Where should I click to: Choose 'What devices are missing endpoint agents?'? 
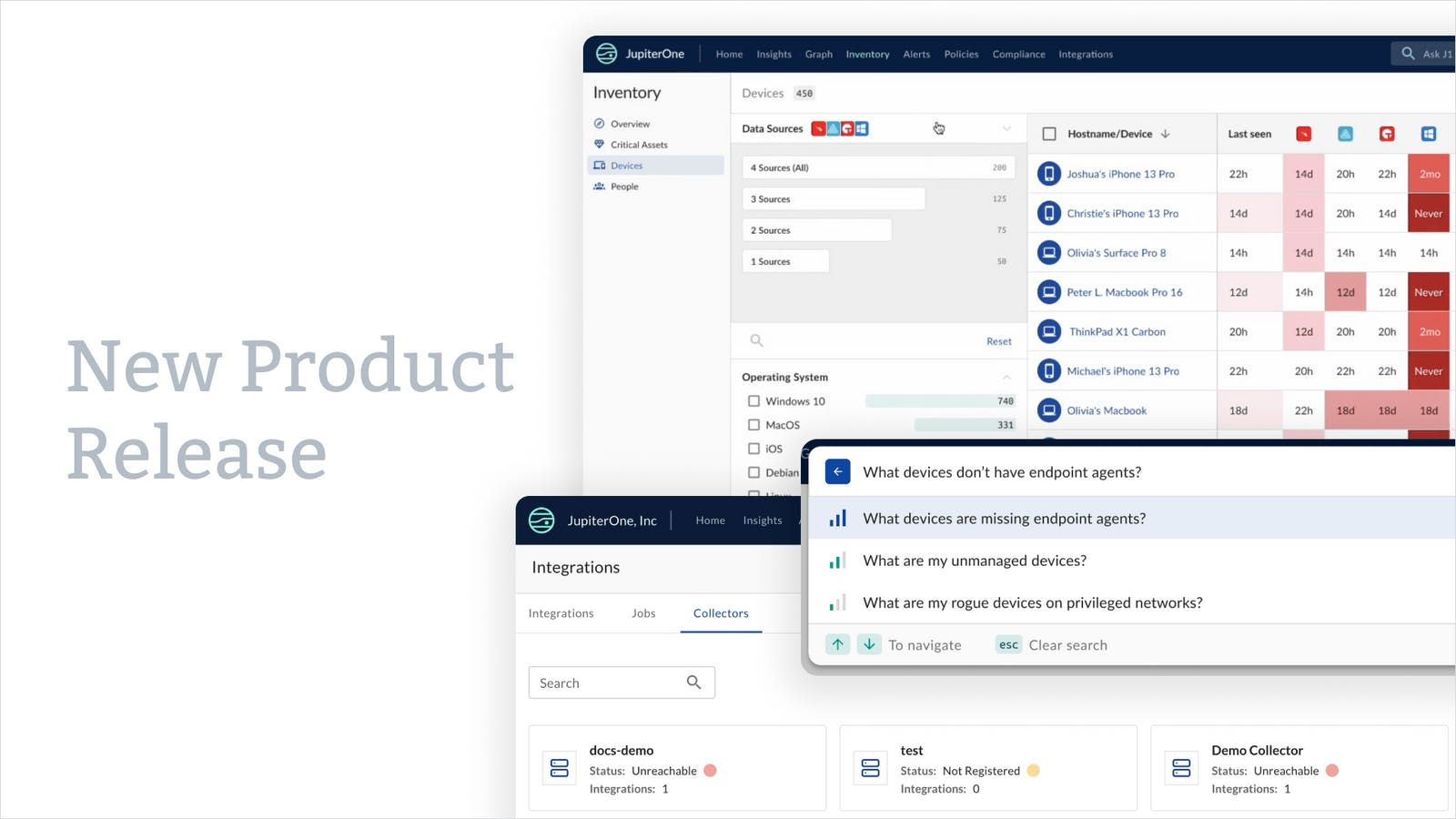1132,519
